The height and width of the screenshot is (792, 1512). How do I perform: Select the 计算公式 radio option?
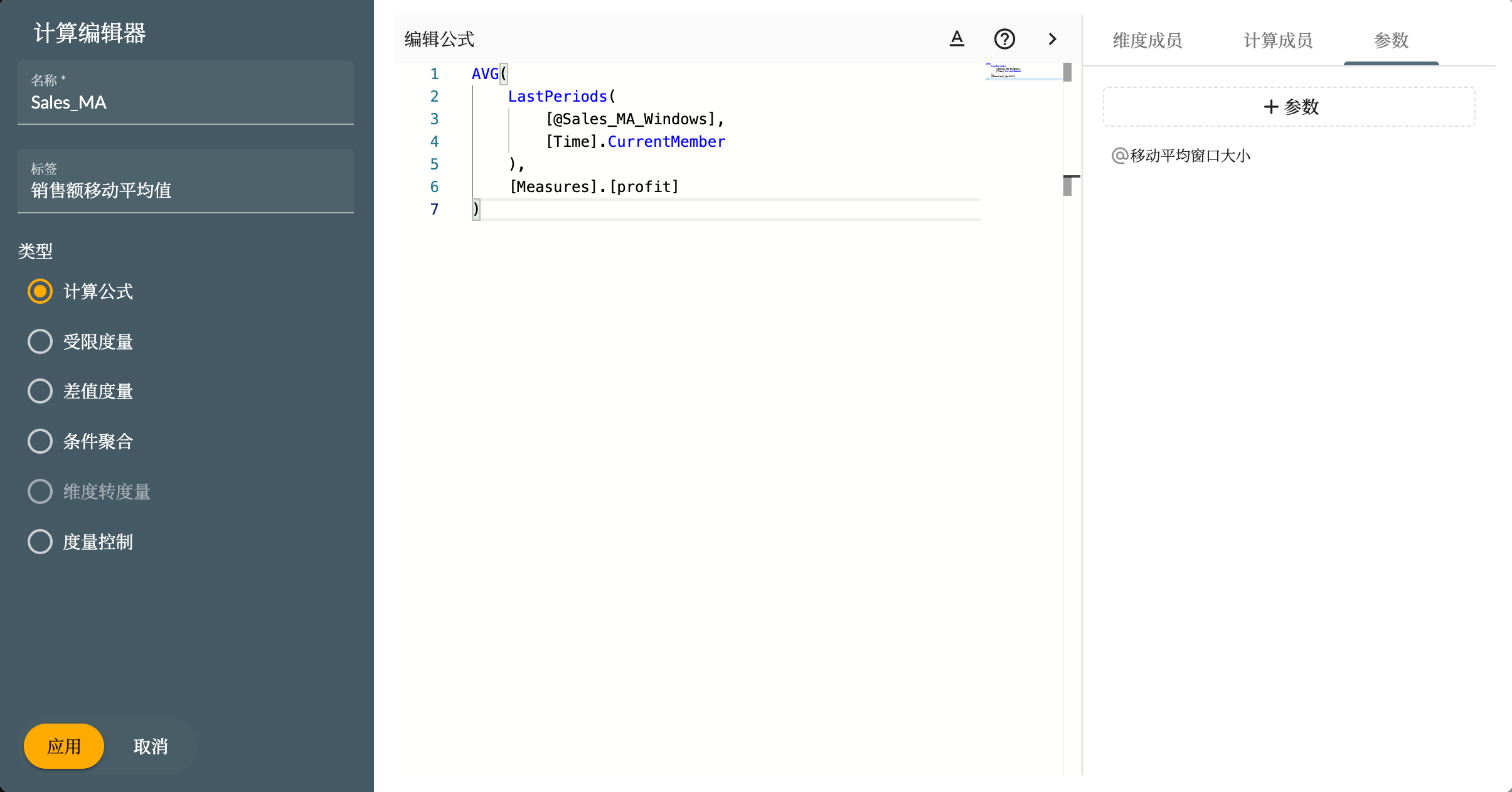[x=40, y=291]
